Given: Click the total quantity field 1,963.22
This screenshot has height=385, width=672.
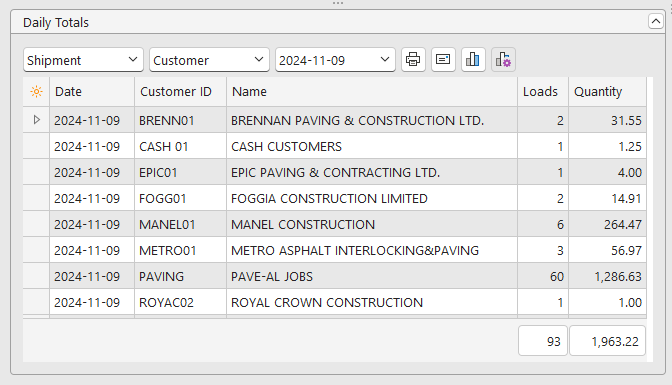Looking at the screenshot, I should 607,341.
